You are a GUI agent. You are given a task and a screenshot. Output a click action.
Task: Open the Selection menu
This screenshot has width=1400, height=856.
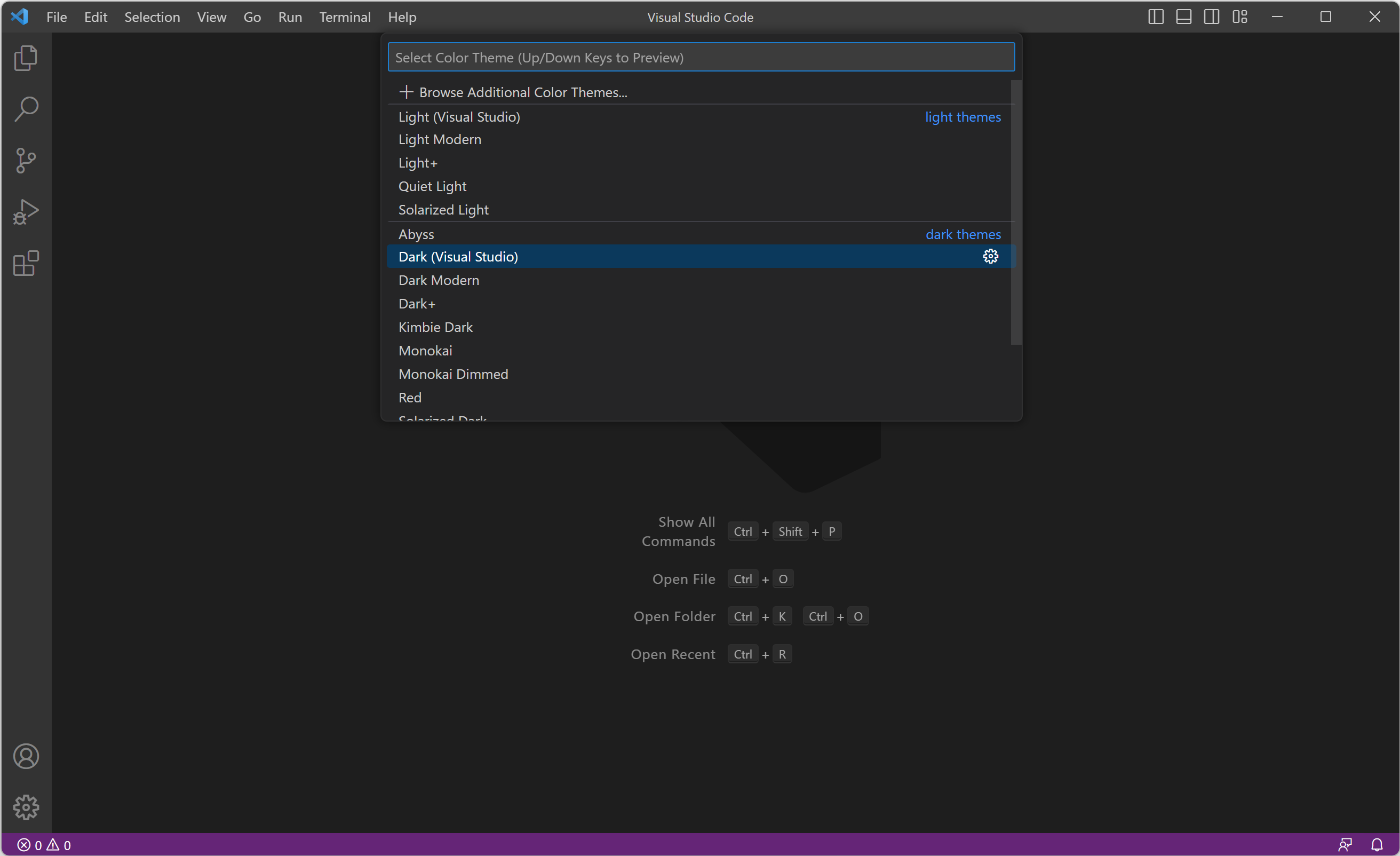pyautogui.click(x=152, y=17)
